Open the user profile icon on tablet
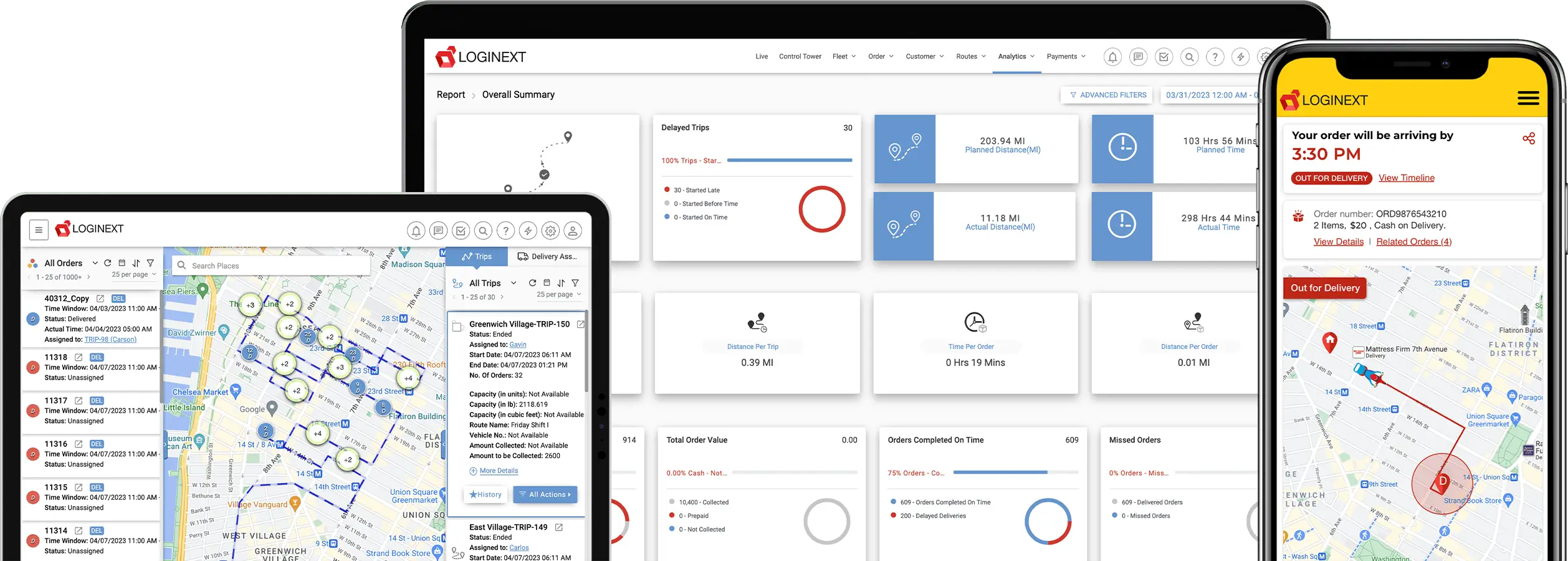The image size is (1568, 561). pos(573,231)
